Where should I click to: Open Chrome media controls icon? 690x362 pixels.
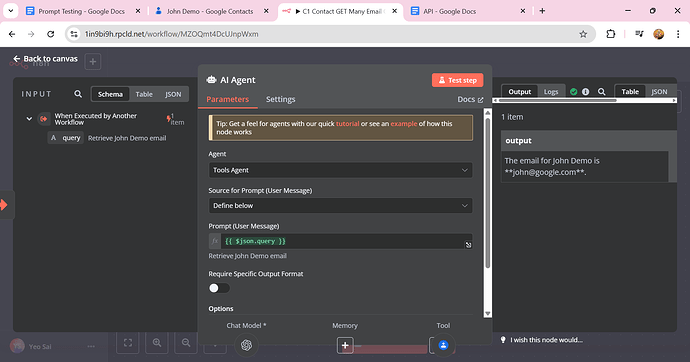pos(639,34)
